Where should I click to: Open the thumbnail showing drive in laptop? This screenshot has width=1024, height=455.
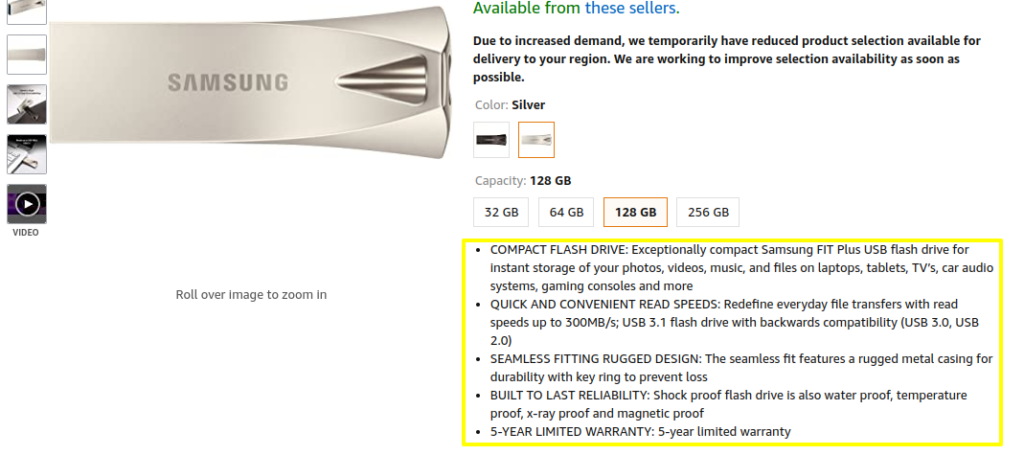(x=27, y=154)
